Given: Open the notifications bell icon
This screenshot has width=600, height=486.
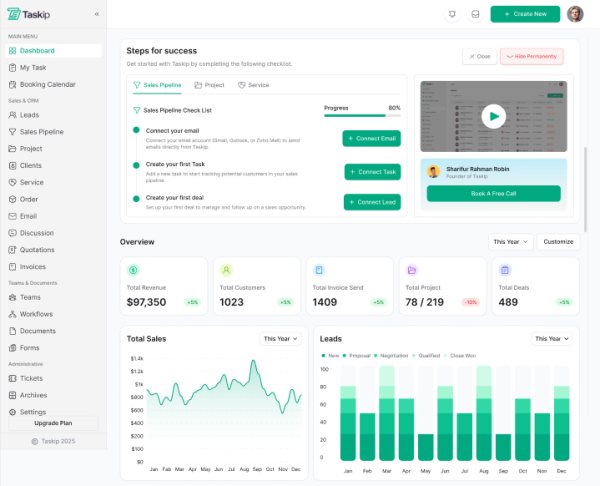Looking at the screenshot, I should point(454,14).
